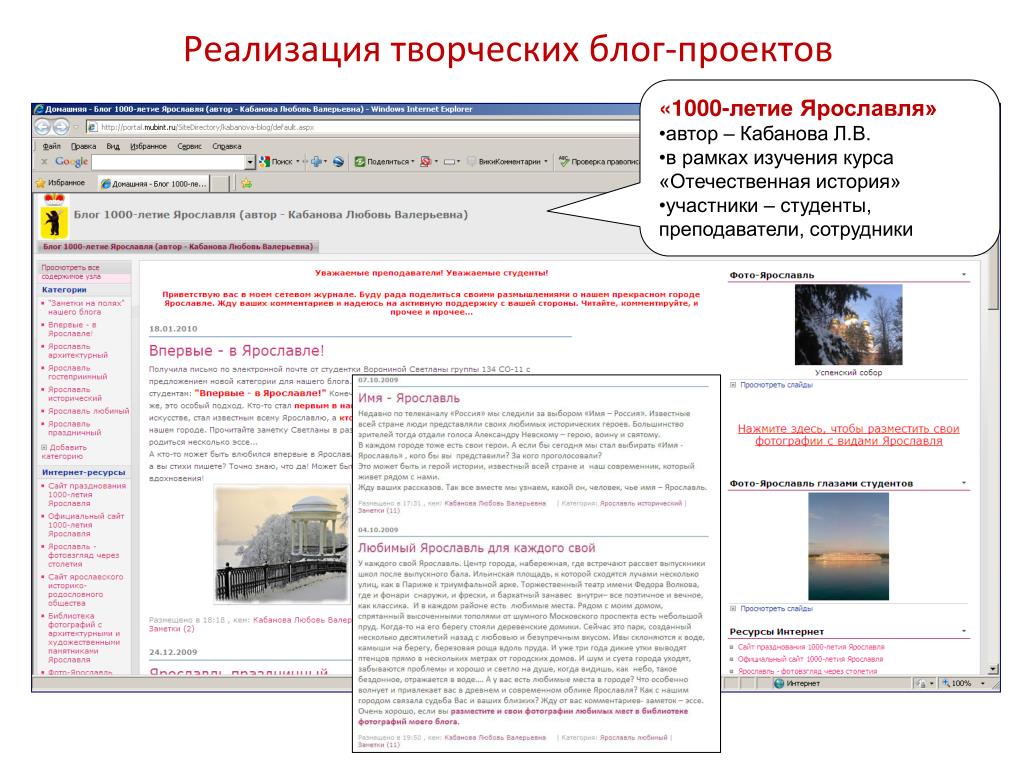1024x768 pixels.
Task: Click the link to post Yaroslavl photos
Action: 848,434
